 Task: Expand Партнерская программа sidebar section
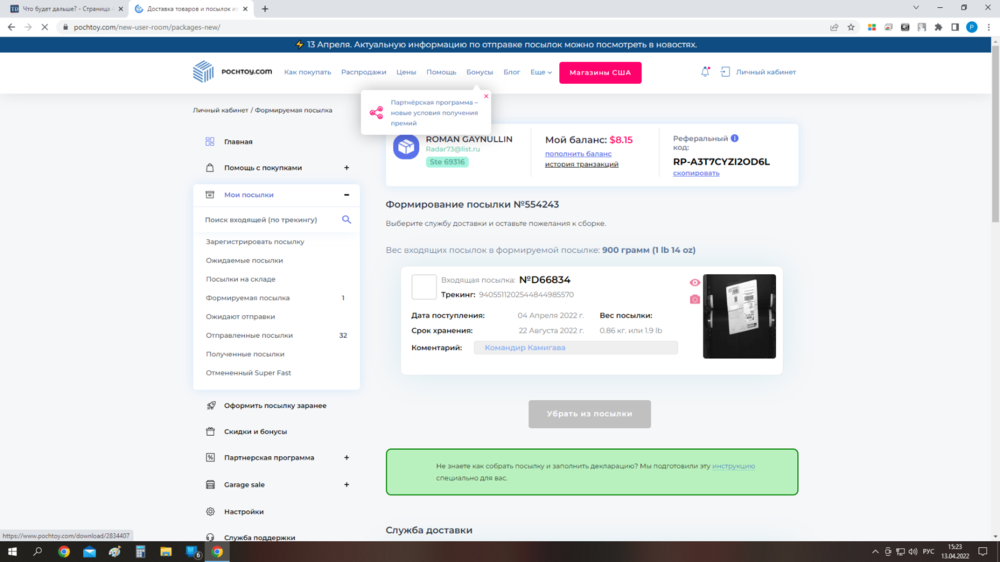point(346,457)
